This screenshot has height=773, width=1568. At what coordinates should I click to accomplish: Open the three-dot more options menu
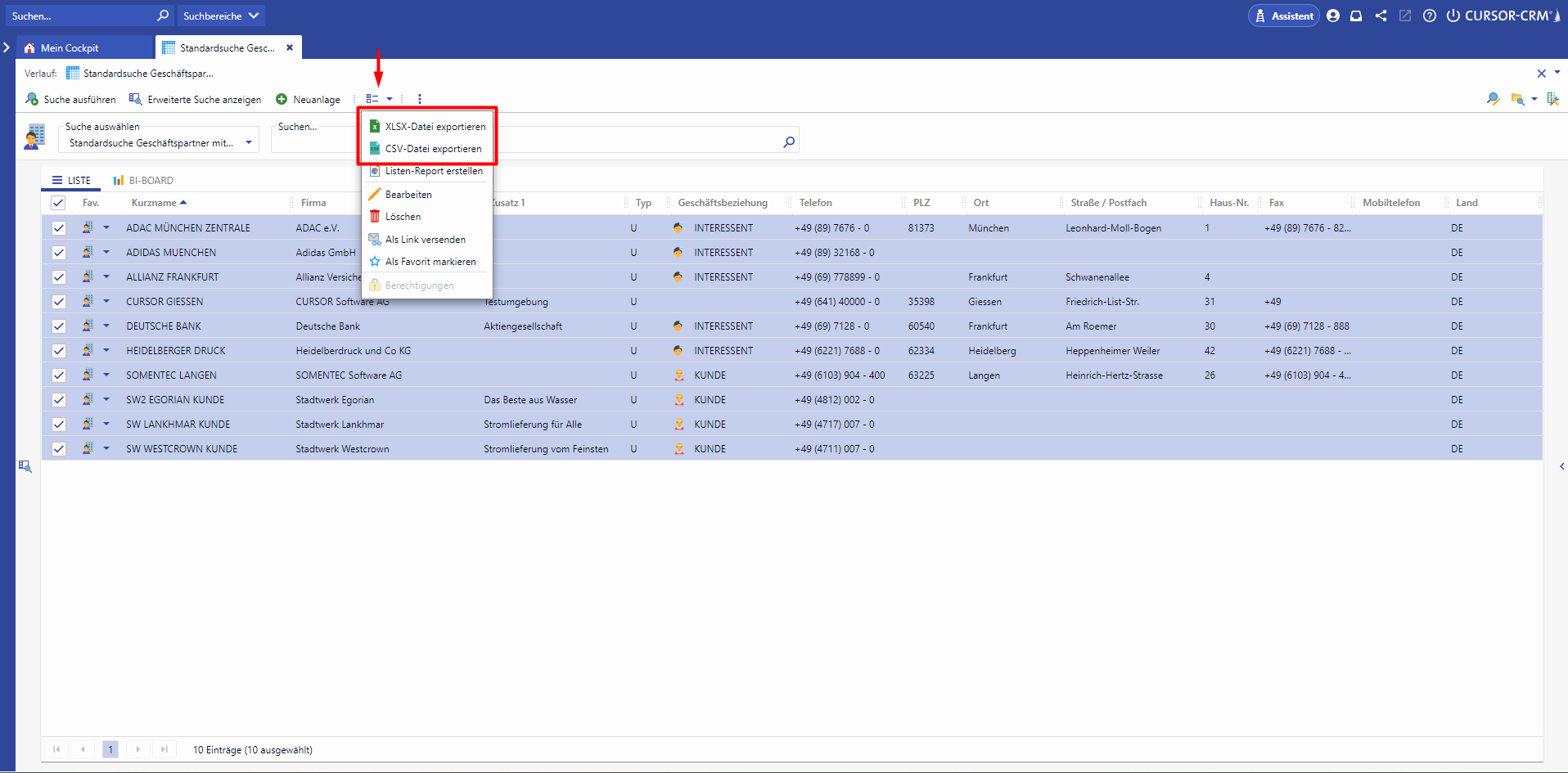click(x=420, y=99)
